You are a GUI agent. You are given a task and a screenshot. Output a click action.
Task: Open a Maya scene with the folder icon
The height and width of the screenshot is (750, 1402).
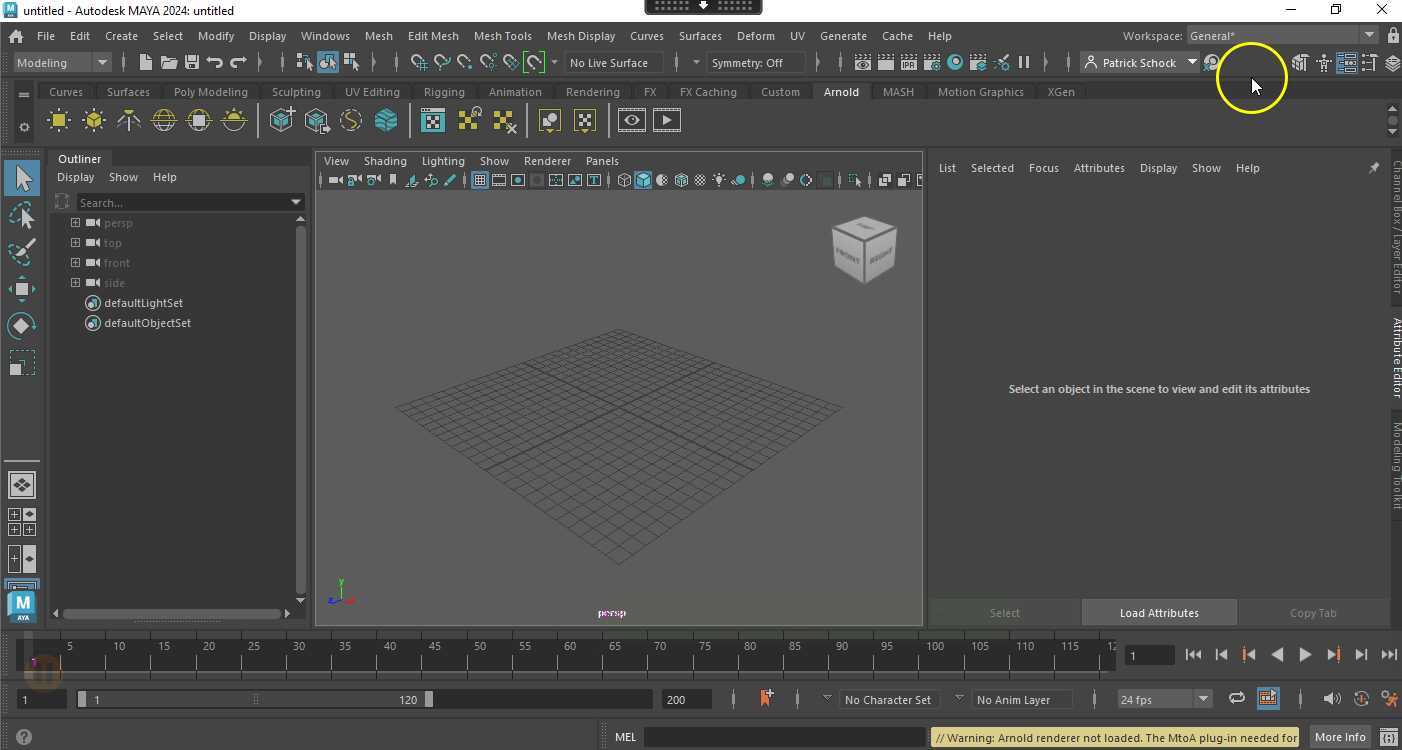pyautogui.click(x=170, y=62)
